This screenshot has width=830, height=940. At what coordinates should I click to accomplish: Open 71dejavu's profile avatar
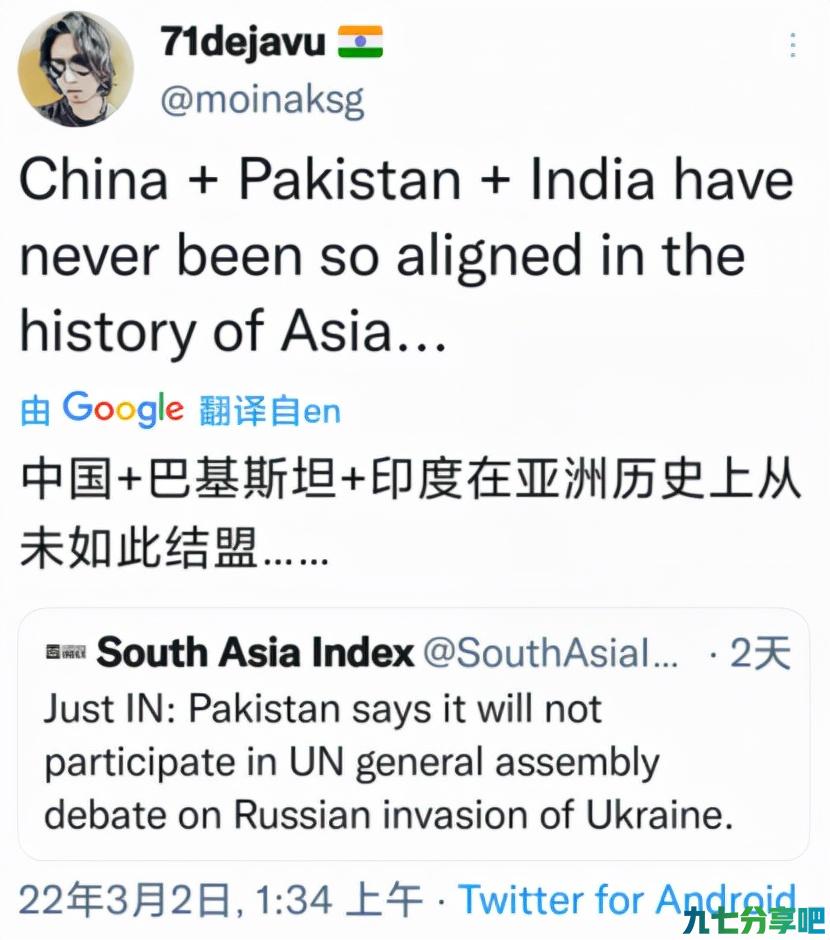tap(76, 69)
